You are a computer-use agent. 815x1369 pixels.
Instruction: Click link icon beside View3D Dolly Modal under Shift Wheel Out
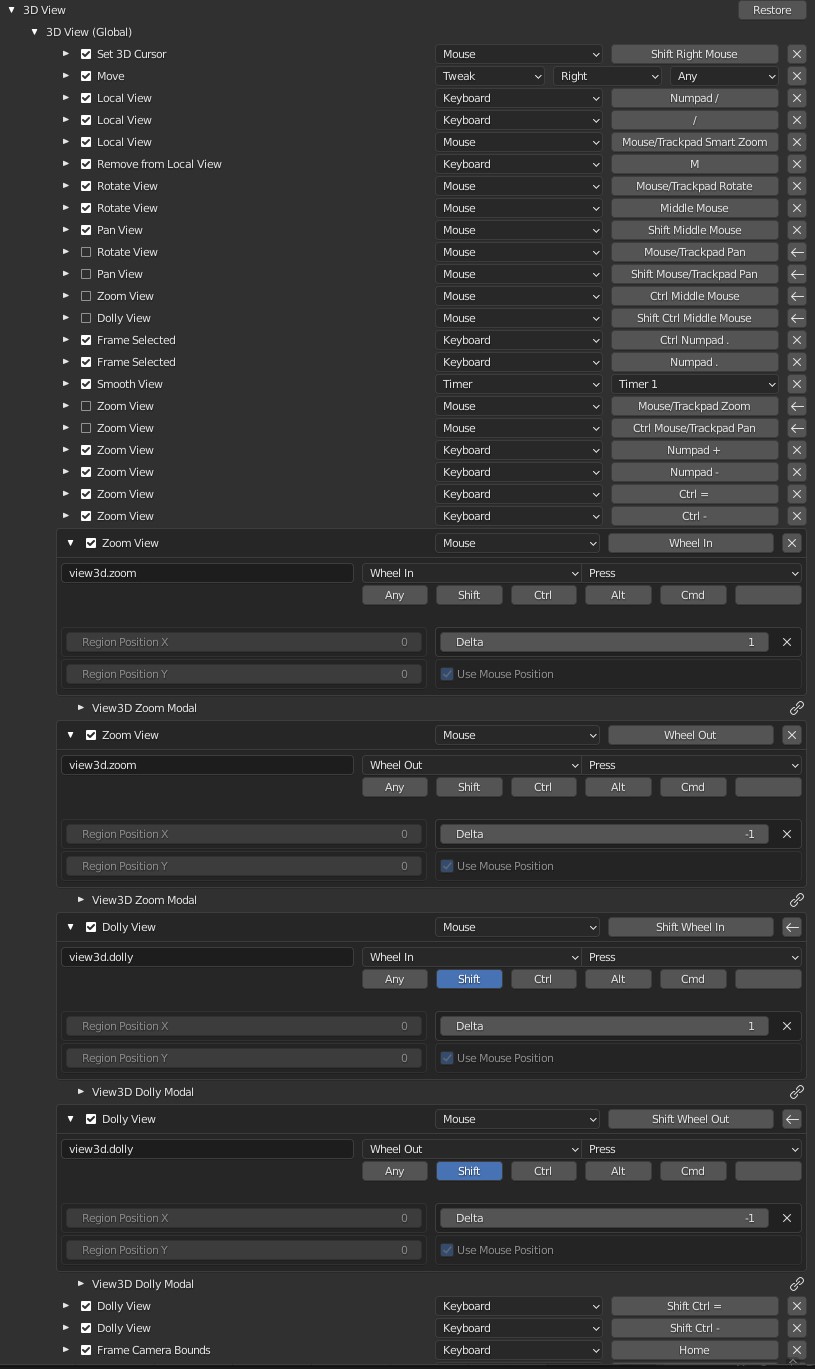coord(796,1284)
